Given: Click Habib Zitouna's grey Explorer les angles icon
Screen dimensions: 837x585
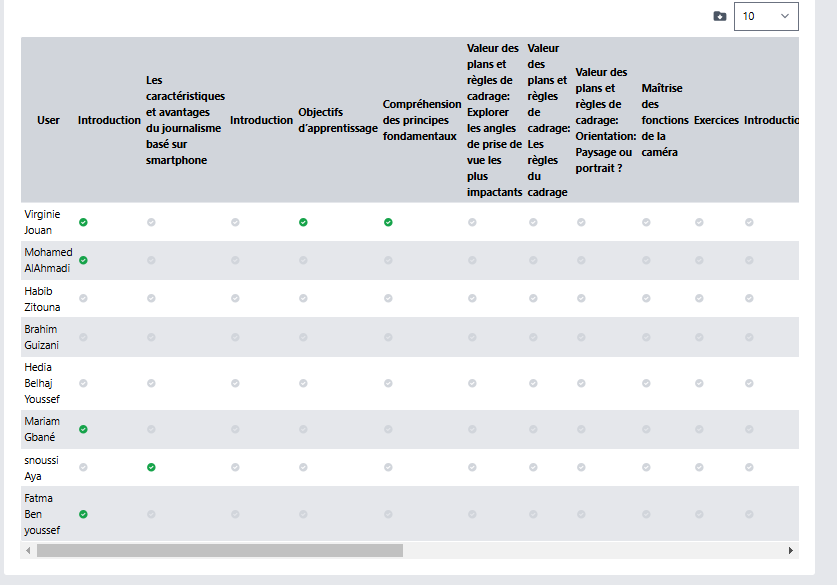Looking at the screenshot, I should pyautogui.click(x=472, y=298).
